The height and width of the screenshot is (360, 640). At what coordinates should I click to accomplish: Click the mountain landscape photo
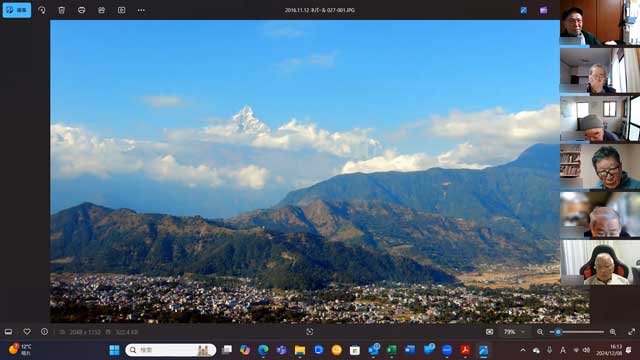point(305,171)
